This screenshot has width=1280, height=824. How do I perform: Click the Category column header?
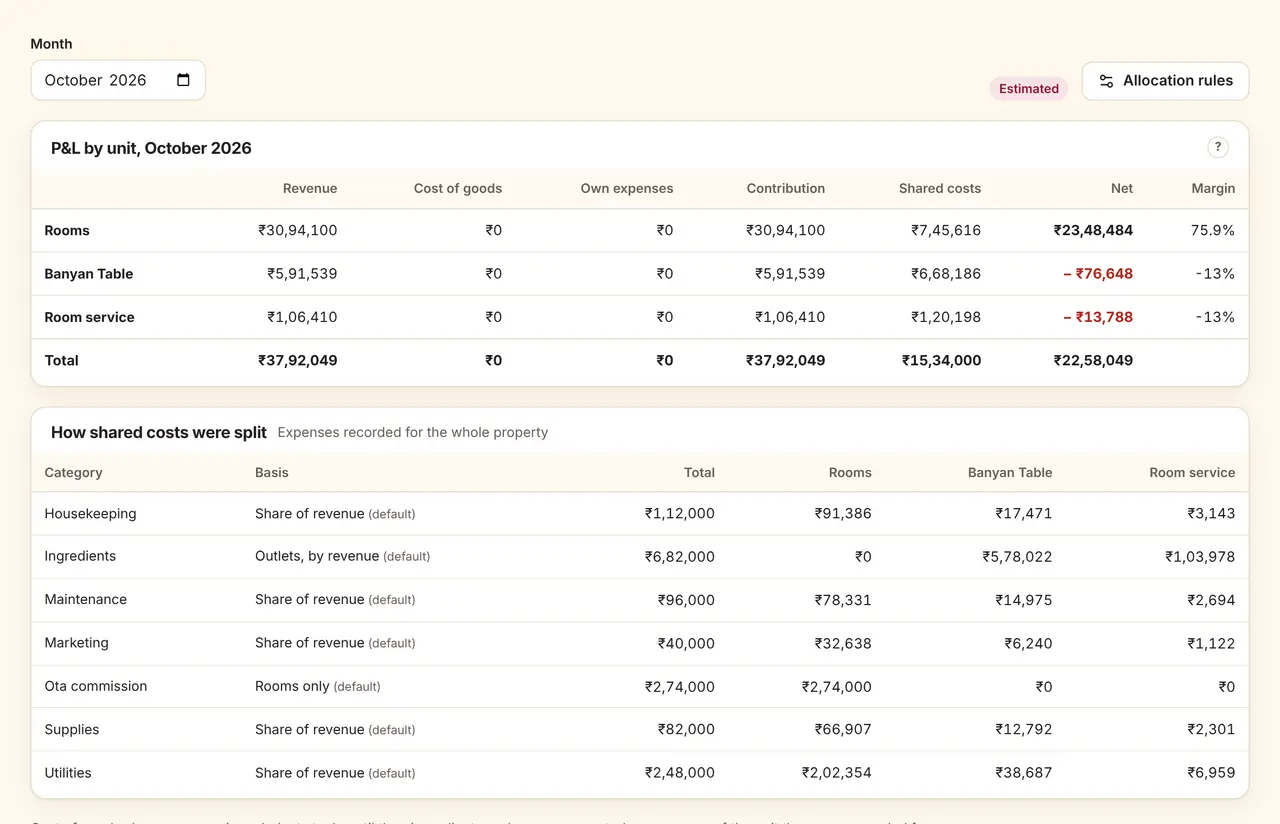point(74,472)
